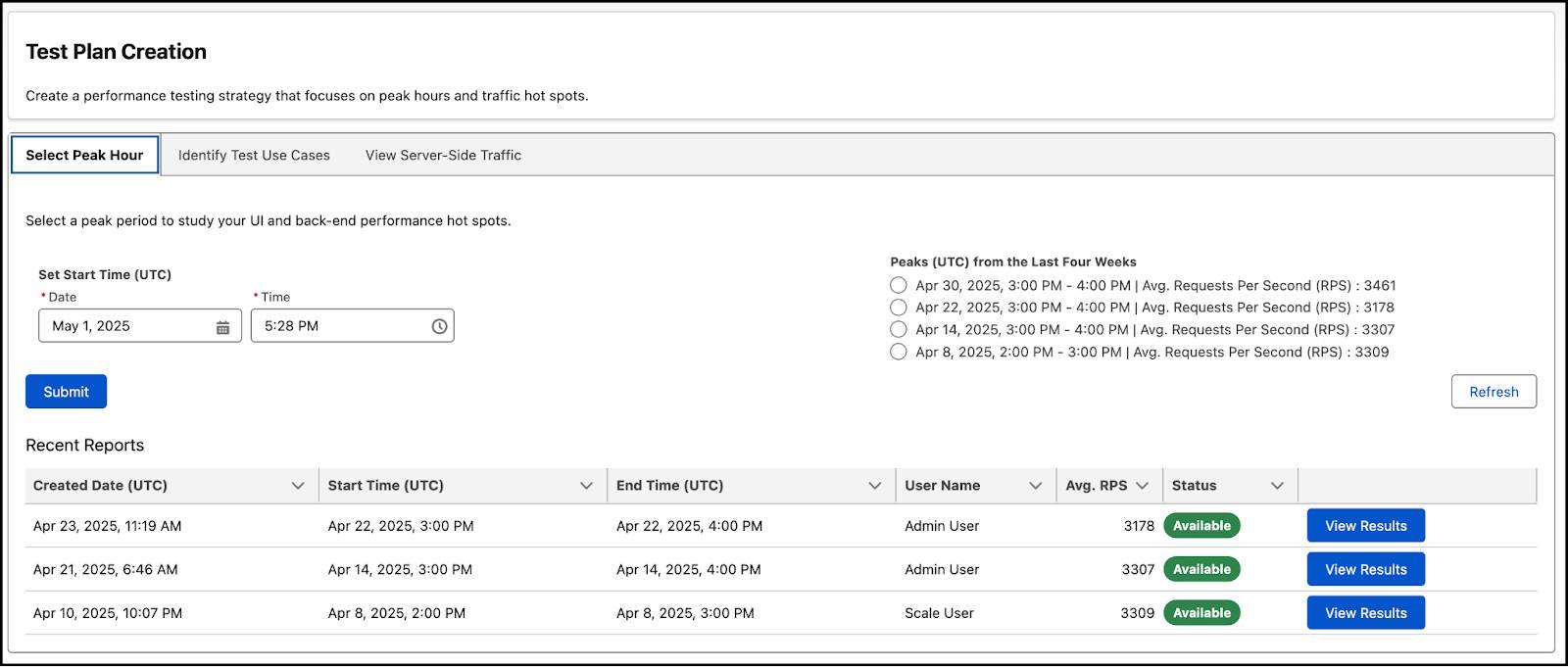Open the View Server-Side Traffic tab
The width and height of the screenshot is (1568, 667).
(443, 155)
